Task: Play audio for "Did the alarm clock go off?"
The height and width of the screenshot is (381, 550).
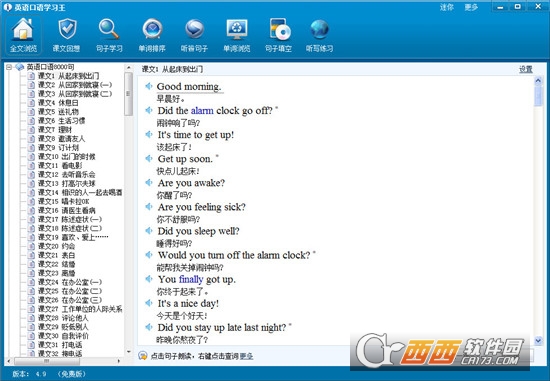Action: [149, 110]
